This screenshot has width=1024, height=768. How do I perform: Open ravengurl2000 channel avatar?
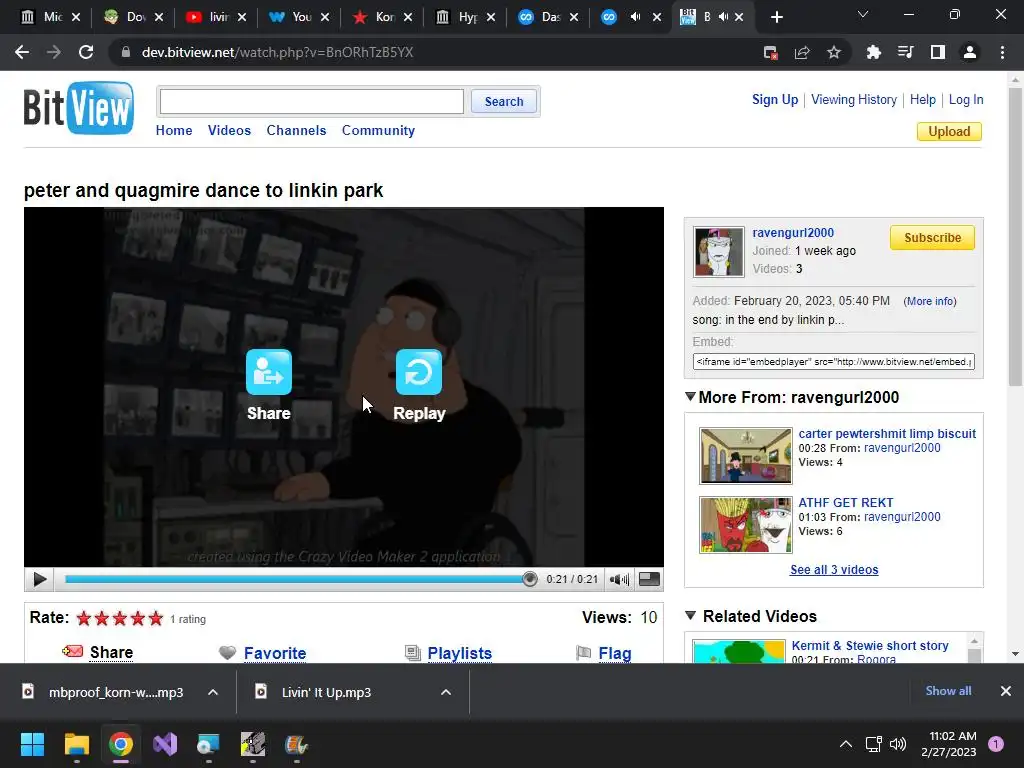[718, 252]
